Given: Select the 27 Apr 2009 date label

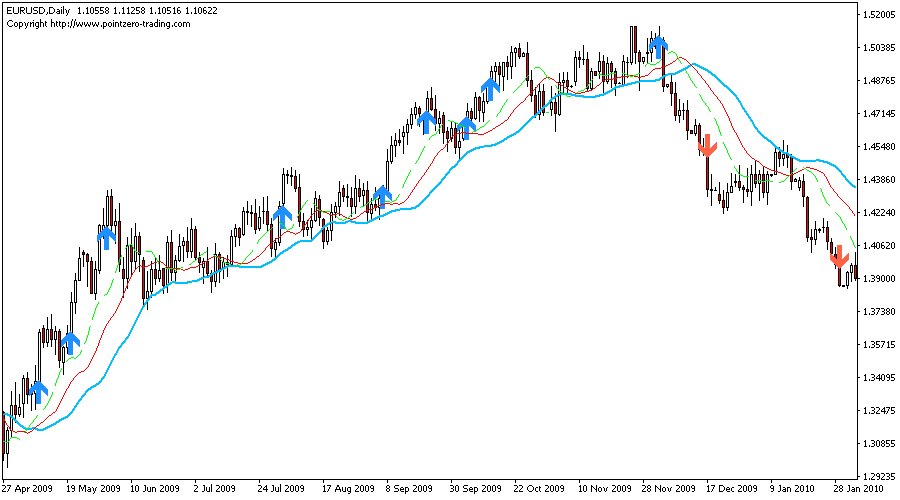Looking at the screenshot, I should pyautogui.click(x=26, y=489).
